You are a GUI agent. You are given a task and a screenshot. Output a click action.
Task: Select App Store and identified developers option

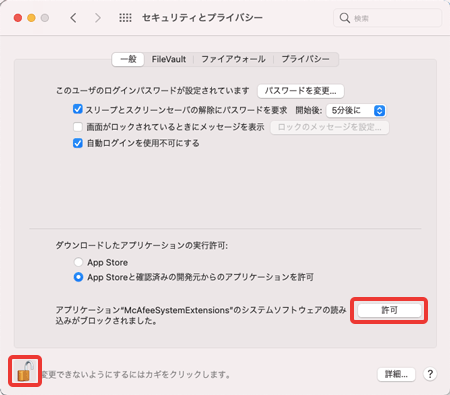pyautogui.click(x=78, y=277)
